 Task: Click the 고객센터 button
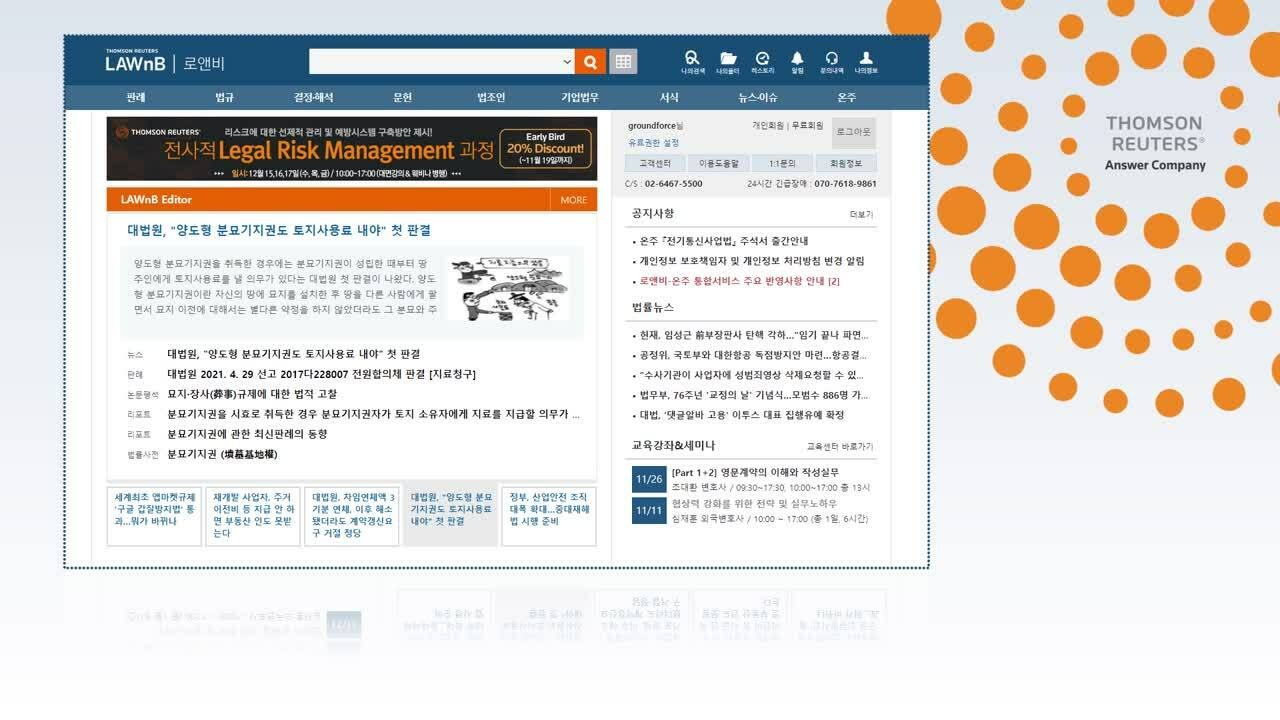click(x=655, y=163)
